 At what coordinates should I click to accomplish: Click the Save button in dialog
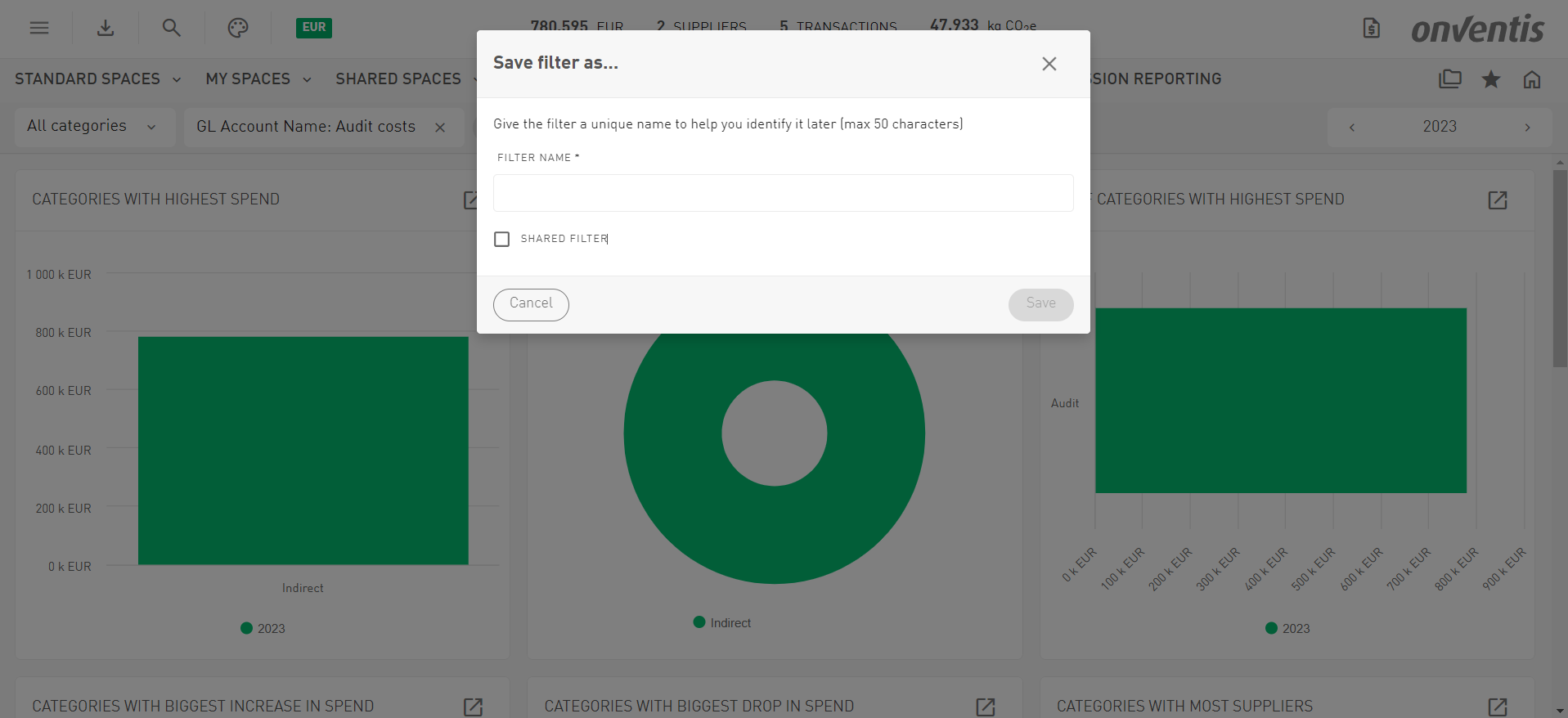pyautogui.click(x=1040, y=304)
